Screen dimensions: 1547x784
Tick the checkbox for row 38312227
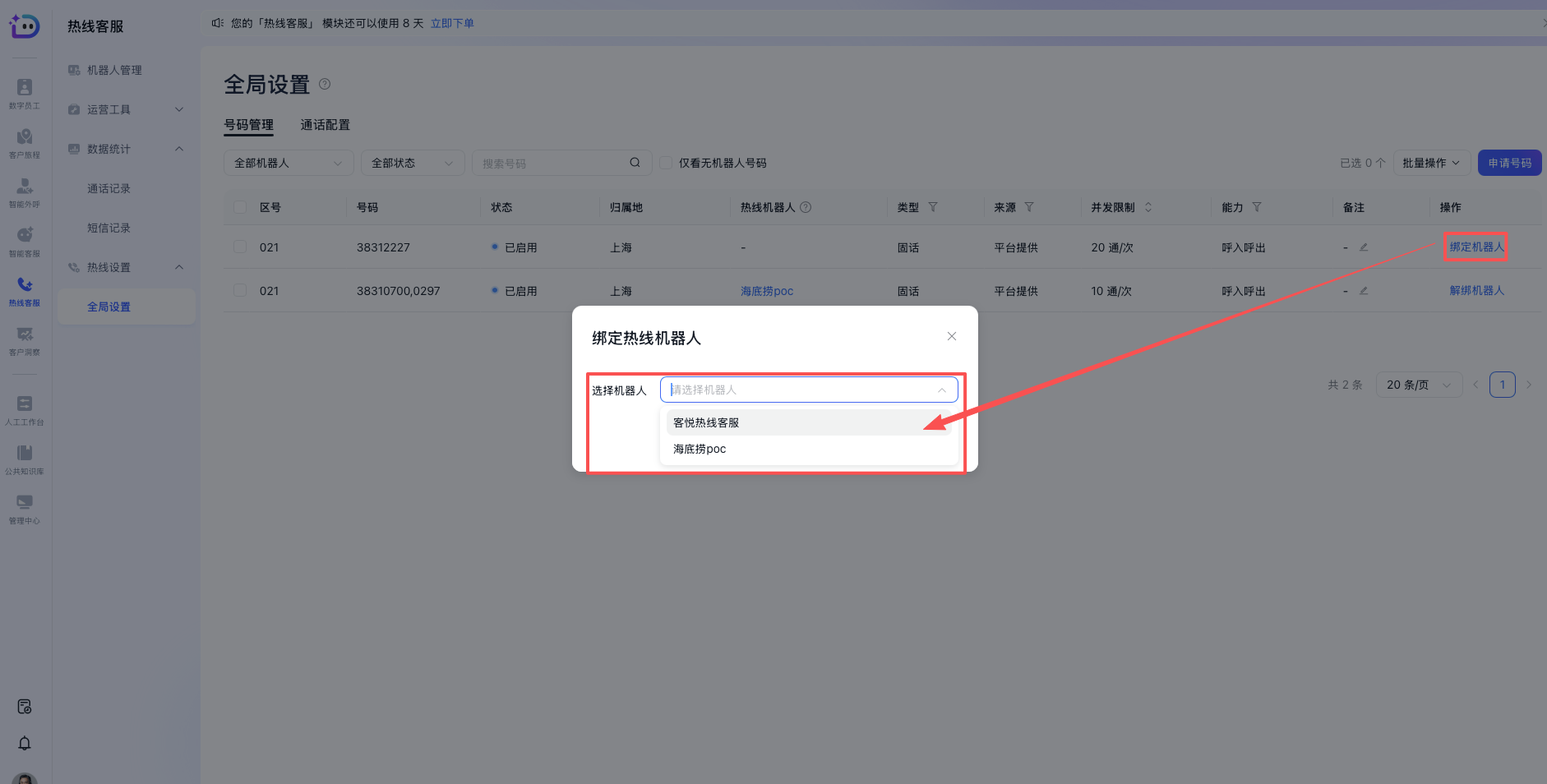[x=240, y=247]
